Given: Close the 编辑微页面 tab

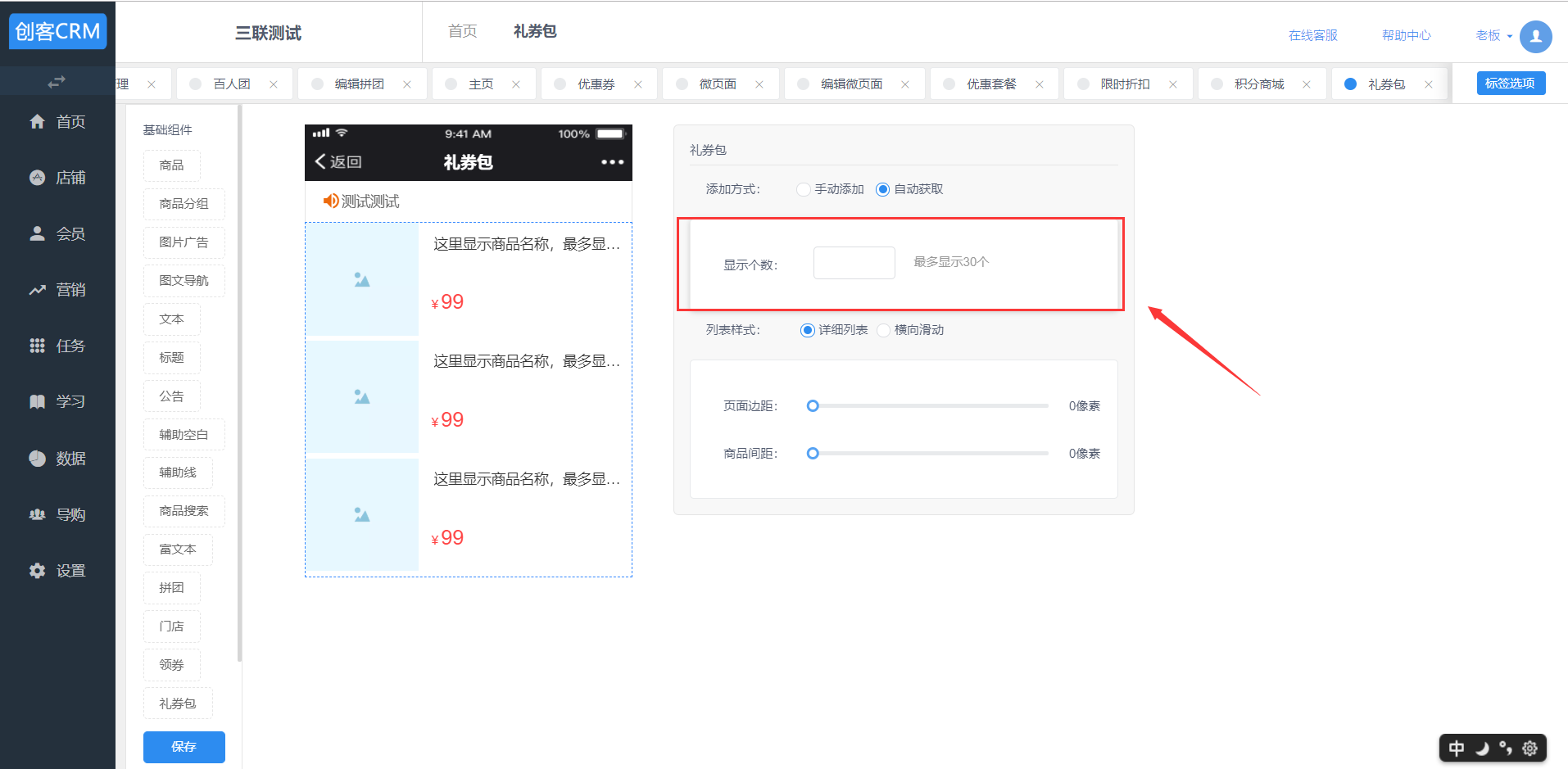Looking at the screenshot, I should (x=905, y=84).
